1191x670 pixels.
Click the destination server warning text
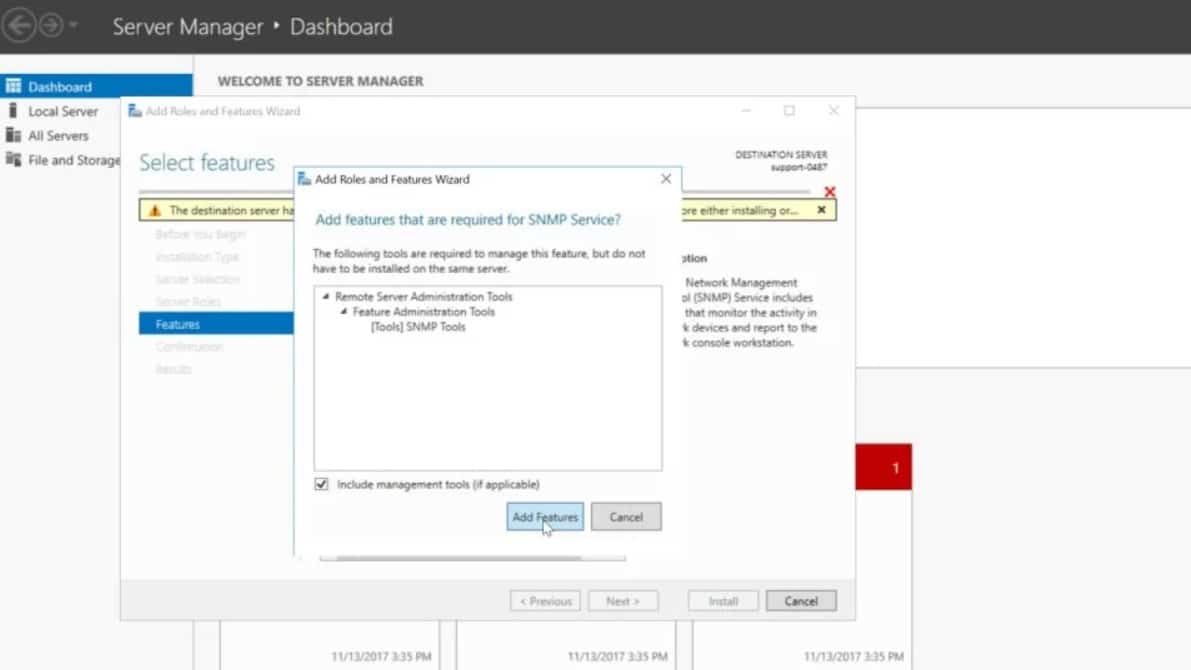click(x=231, y=210)
